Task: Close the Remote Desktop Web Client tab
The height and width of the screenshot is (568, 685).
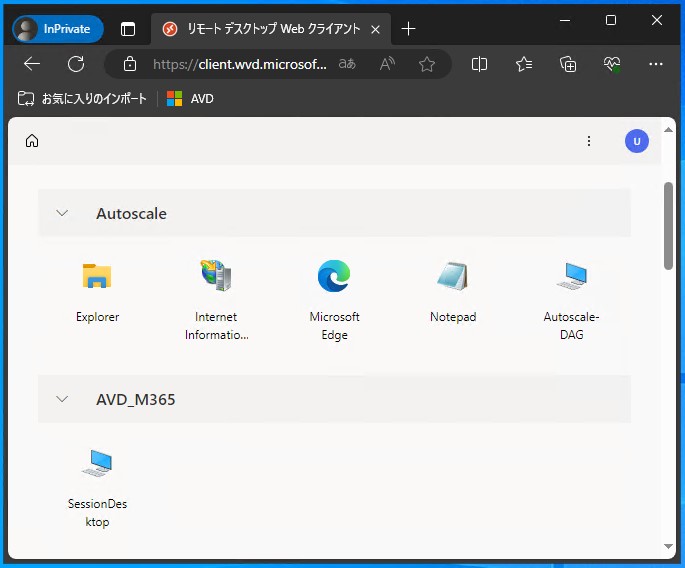Action: [375, 30]
